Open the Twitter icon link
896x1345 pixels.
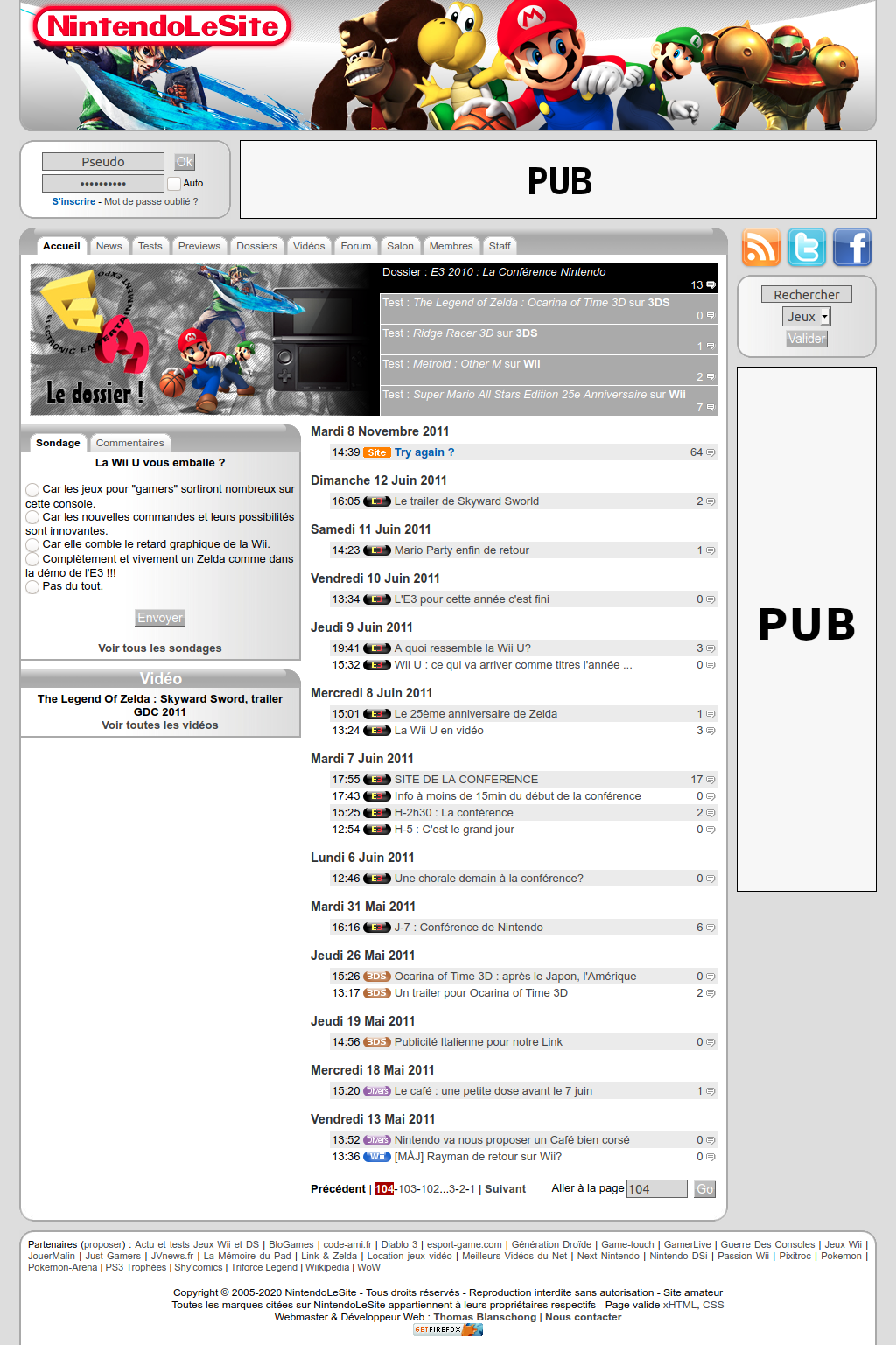click(x=807, y=247)
